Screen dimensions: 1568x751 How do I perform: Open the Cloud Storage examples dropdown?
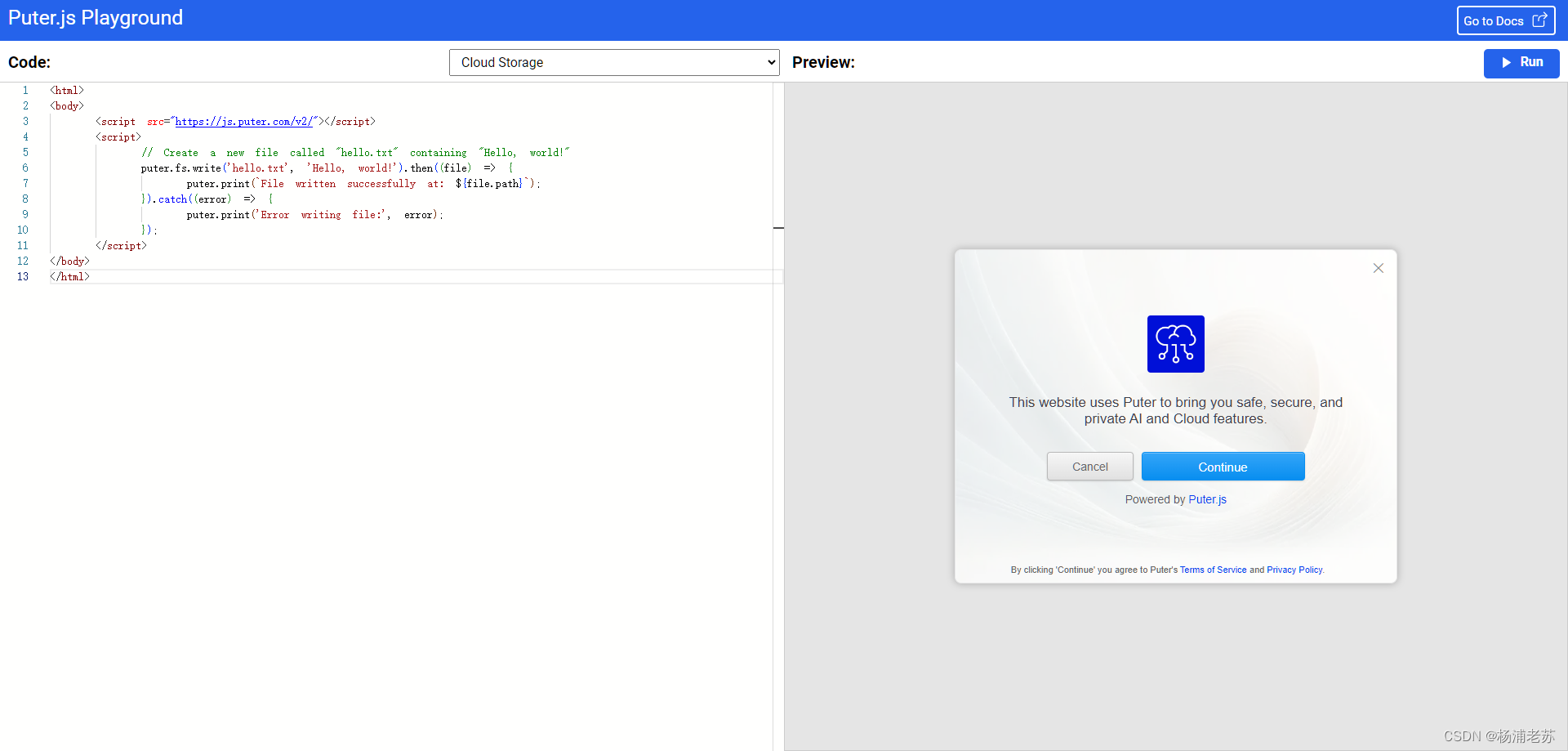coord(614,62)
